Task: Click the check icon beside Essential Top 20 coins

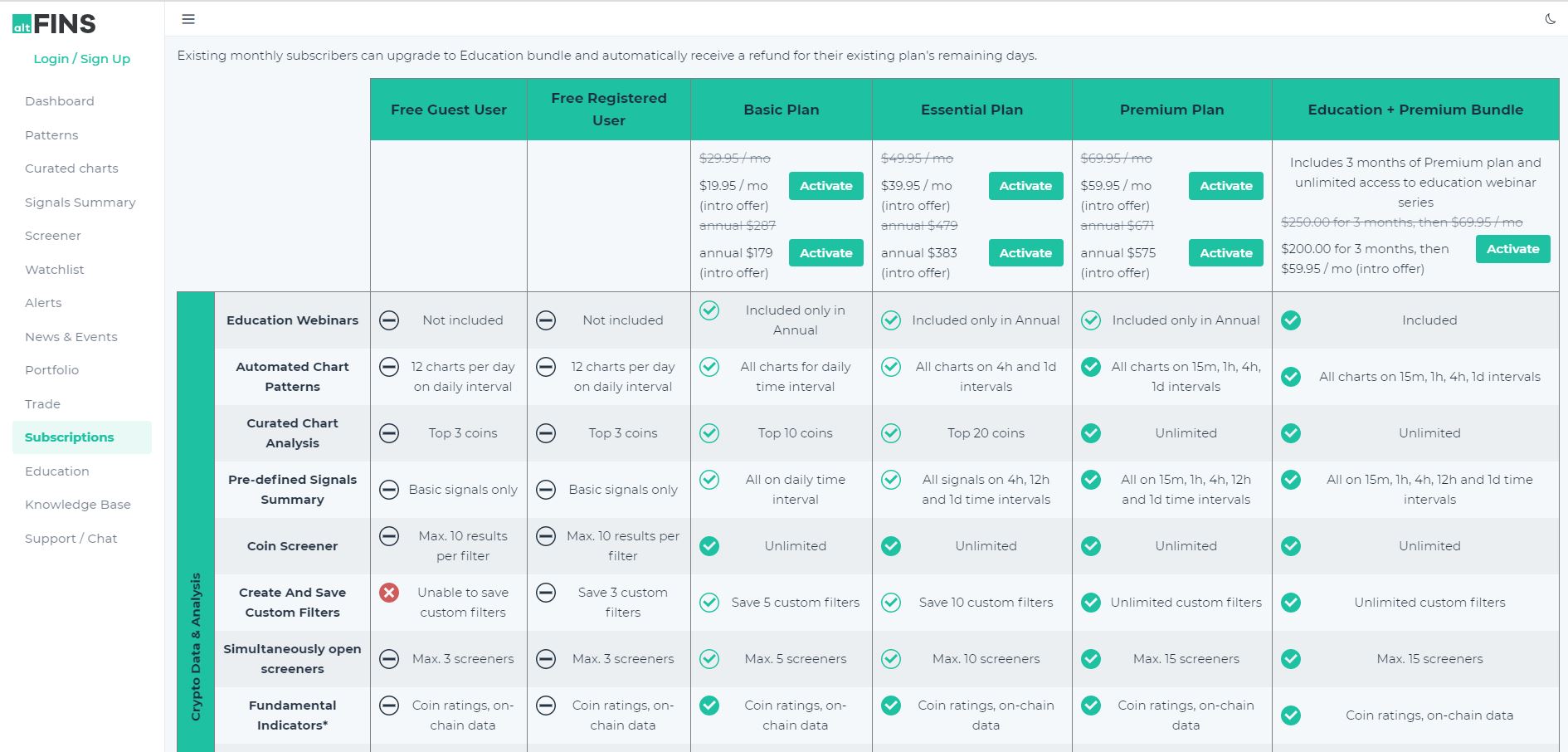Action: click(891, 433)
